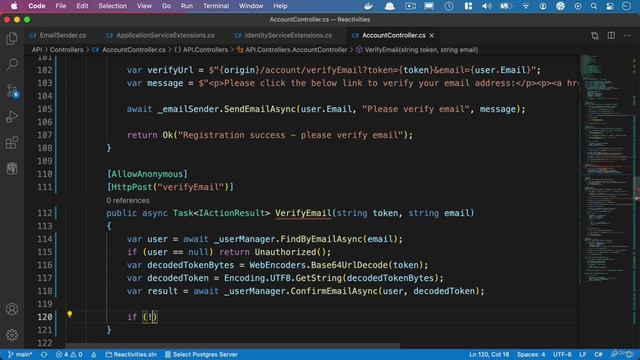This screenshot has height=360, width=640.
Task: Click line number 112 in the gutter
Action: [x=44, y=213]
